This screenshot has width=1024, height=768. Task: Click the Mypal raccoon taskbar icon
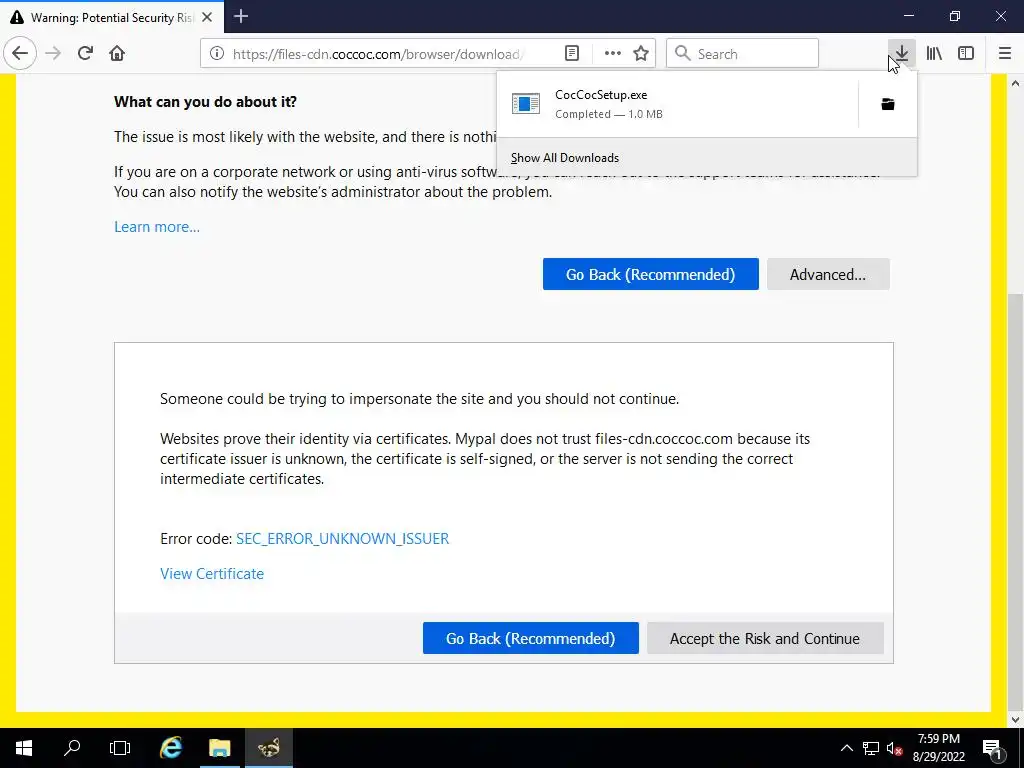point(268,748)
